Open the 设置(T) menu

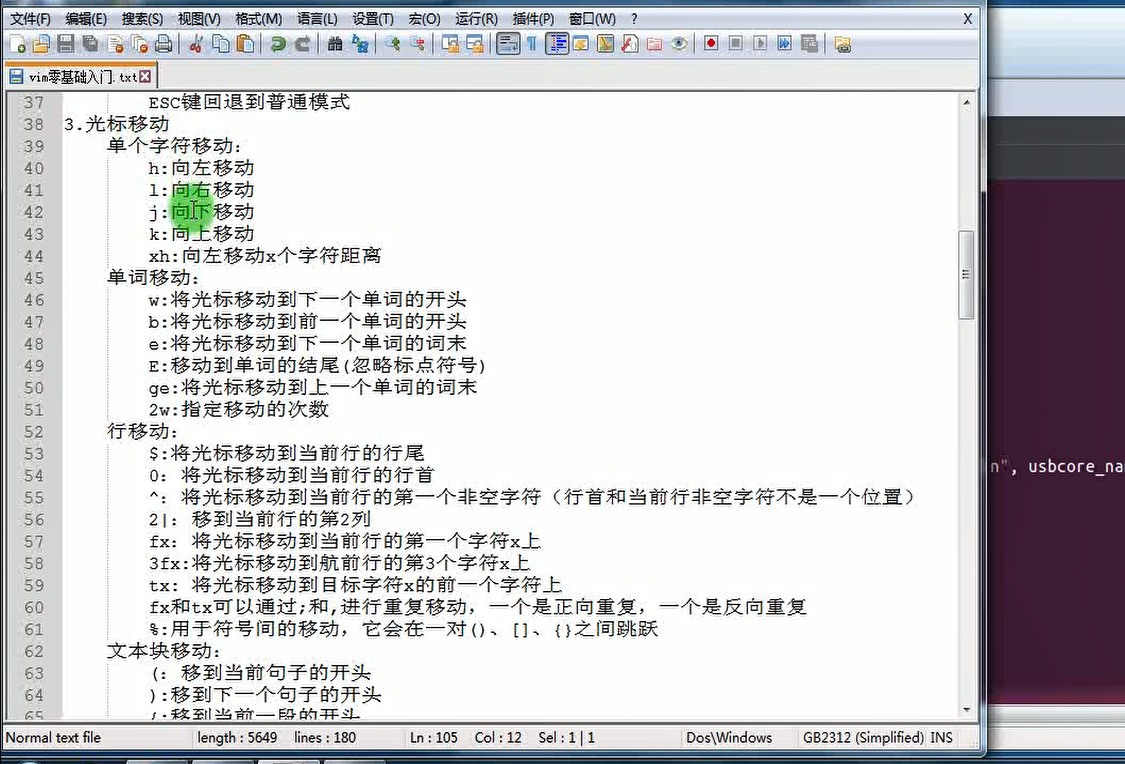(373, 19)
